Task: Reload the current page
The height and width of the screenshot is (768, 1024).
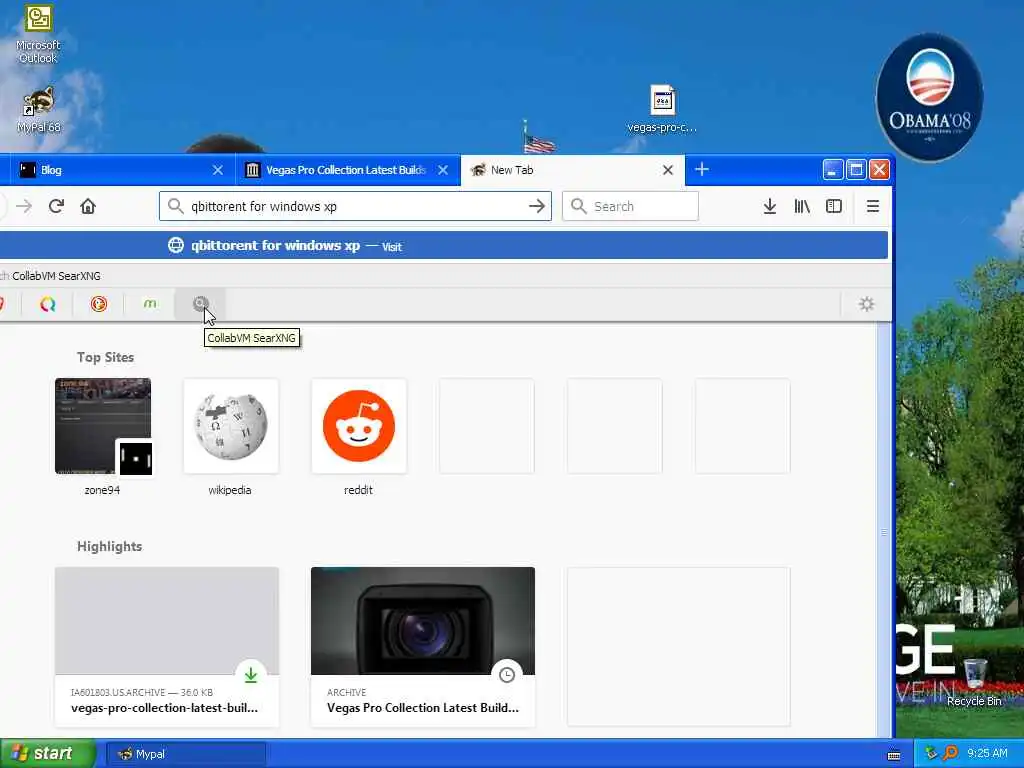Action: [56, 206]
